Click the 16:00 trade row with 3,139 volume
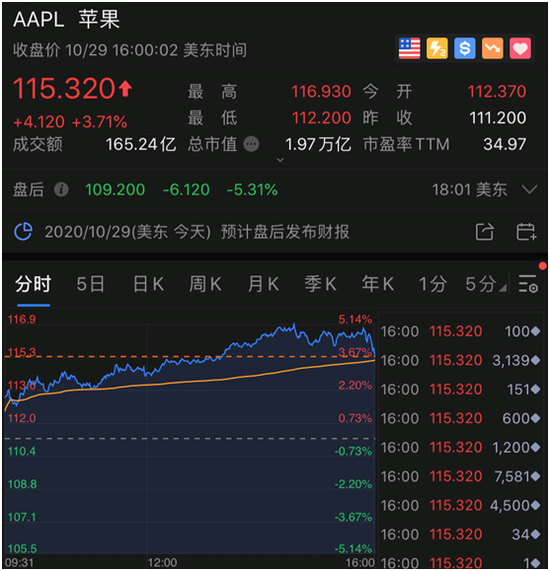 click(x=460, y=361)
